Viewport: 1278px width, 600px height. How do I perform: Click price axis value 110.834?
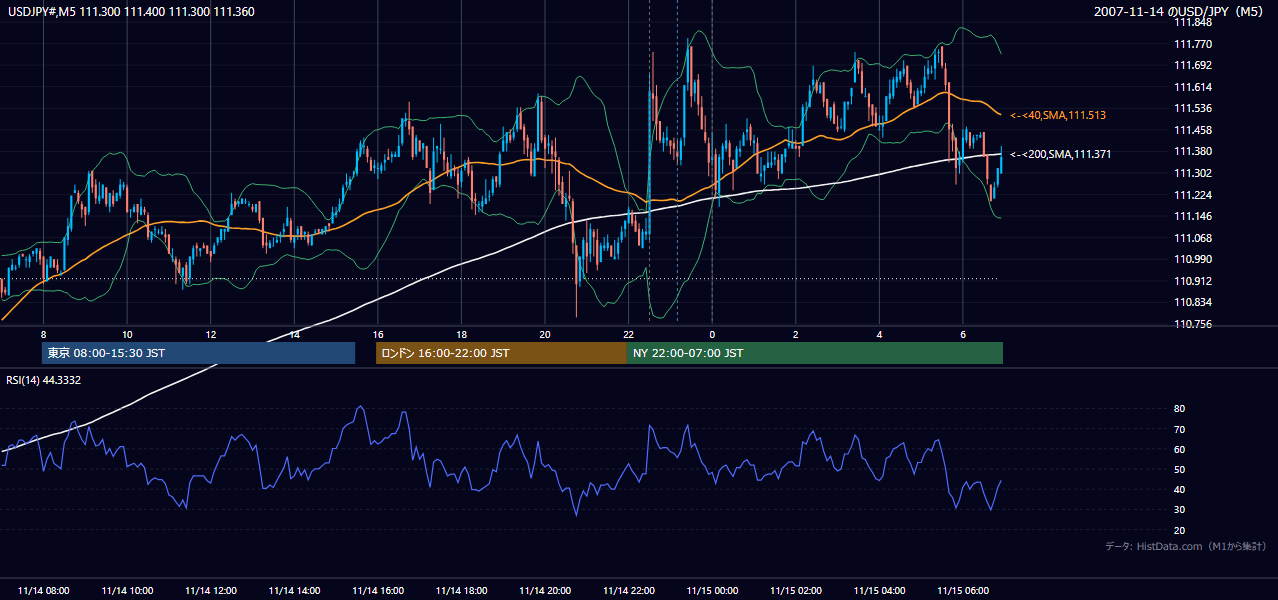click(1192, 302)
